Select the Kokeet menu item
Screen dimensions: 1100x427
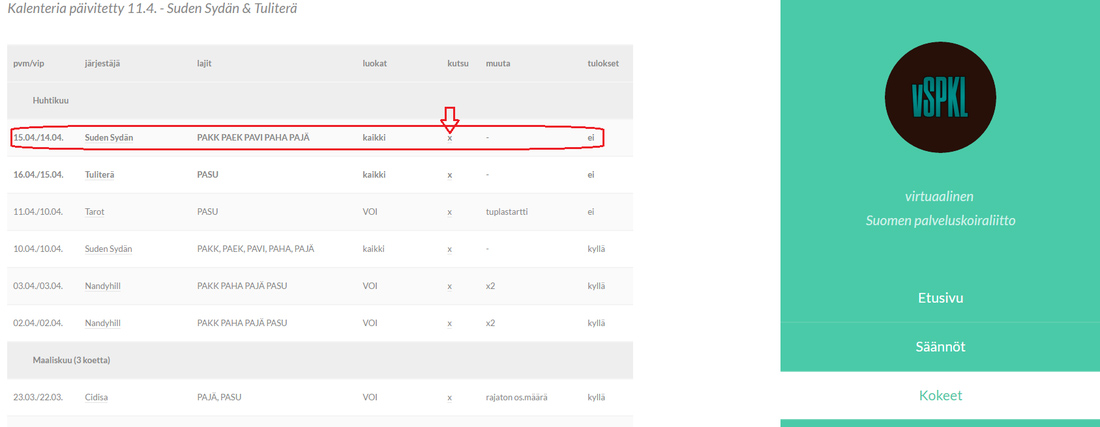(940, 395)
